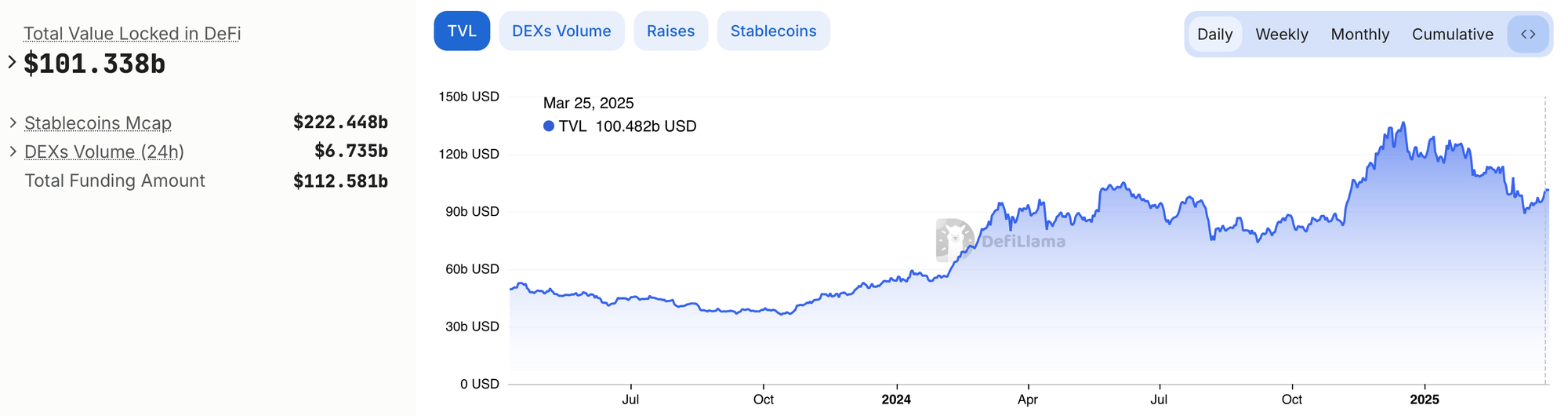Switch to Weekly interval
The width and height of the screenshot is (1568, 416).
click(1282, 35)
